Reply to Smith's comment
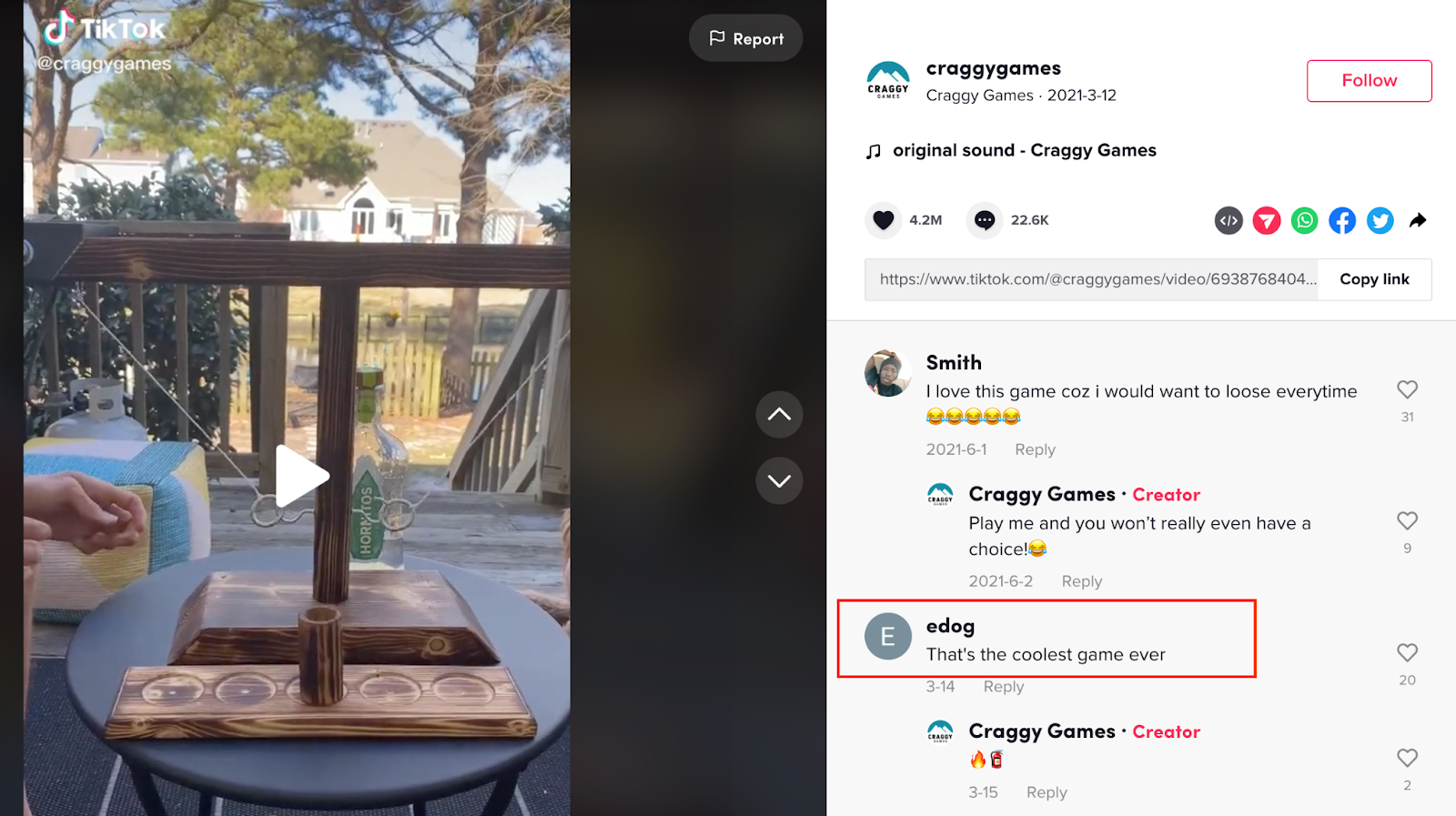The height and width of the screenshot is (816, 1456). click(x=1035, y=449)
